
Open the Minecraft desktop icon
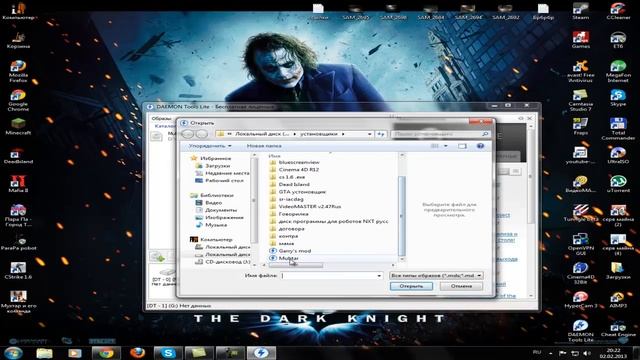[x=18, y=127]
